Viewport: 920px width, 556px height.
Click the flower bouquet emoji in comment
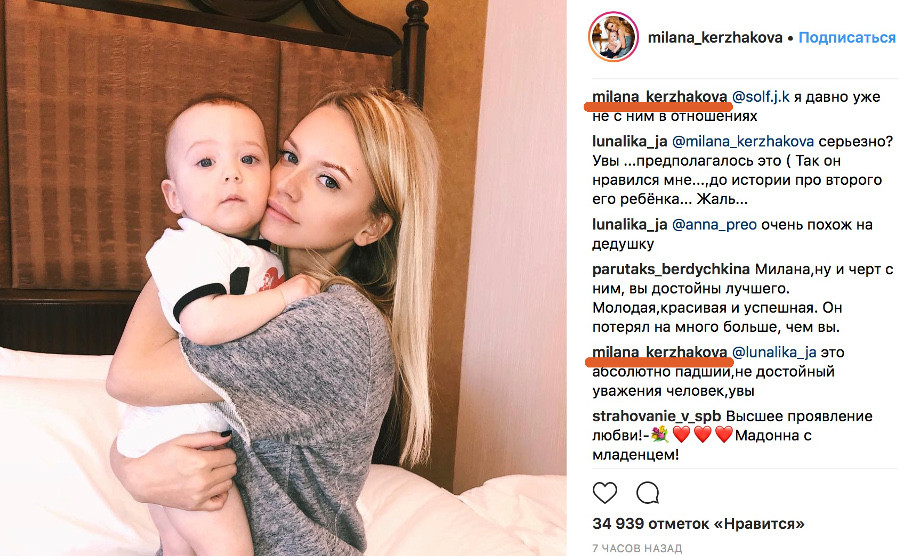point(661,435)
